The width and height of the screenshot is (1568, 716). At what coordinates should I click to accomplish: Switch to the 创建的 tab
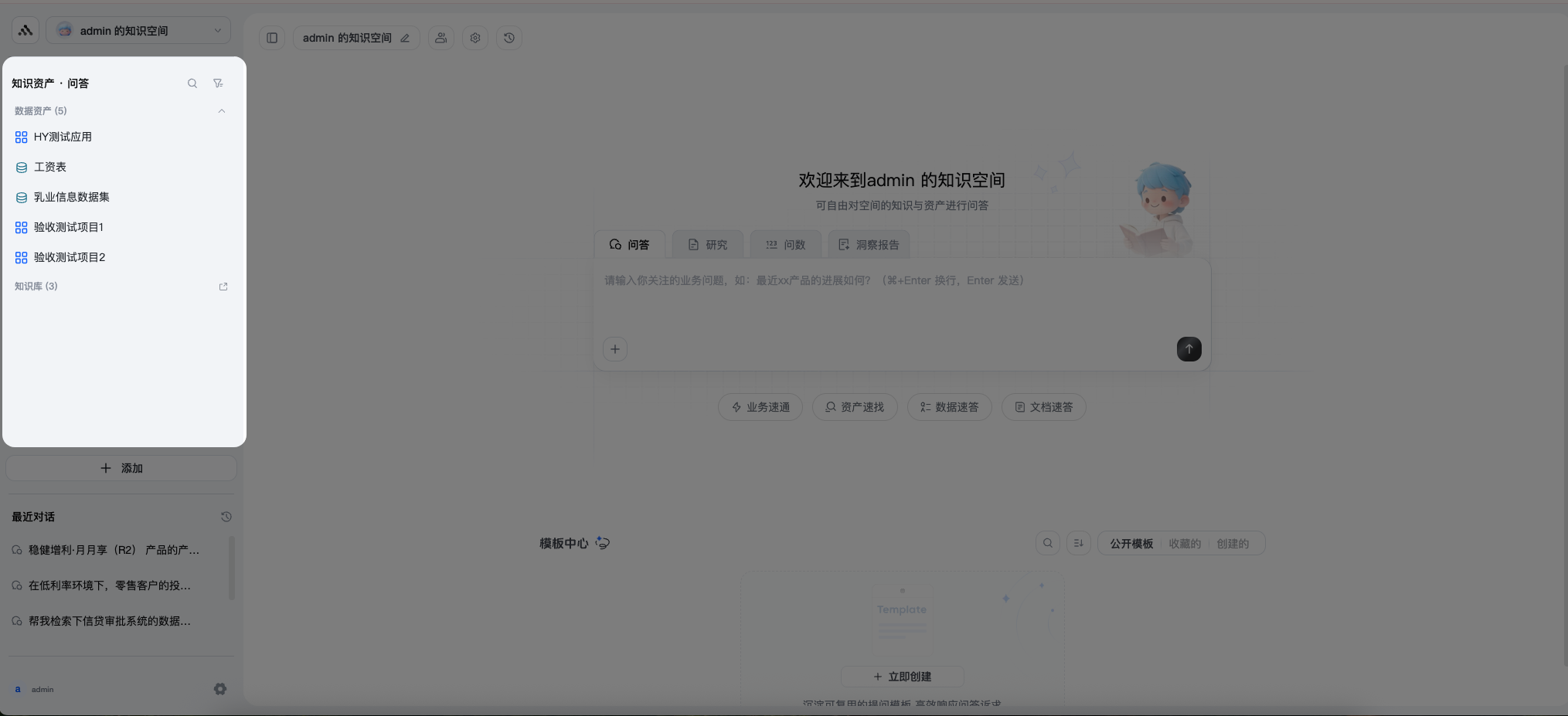(1233, 544)
